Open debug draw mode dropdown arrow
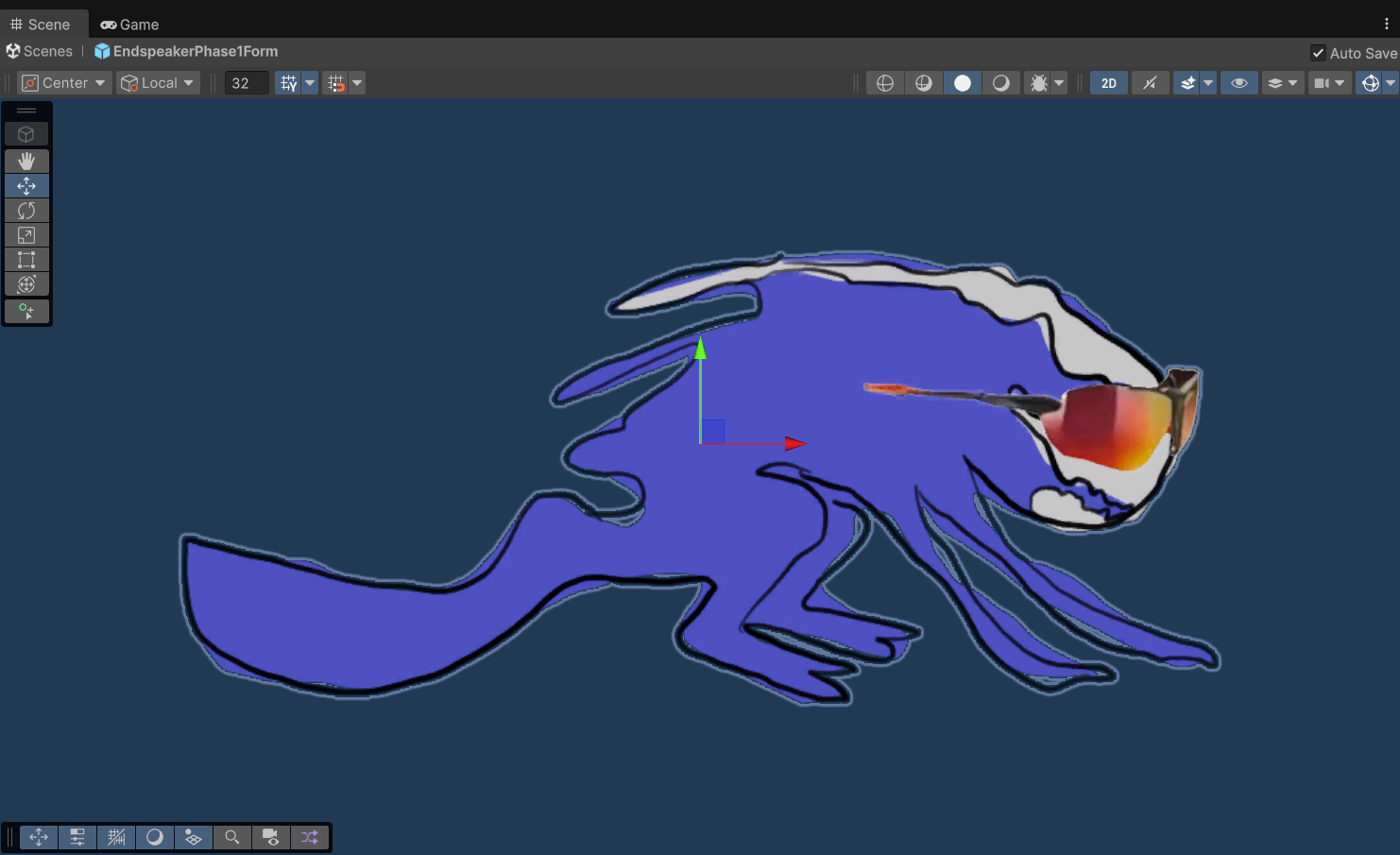Viewport: 1400px width, 855px height. click(x=1059, y=83)
